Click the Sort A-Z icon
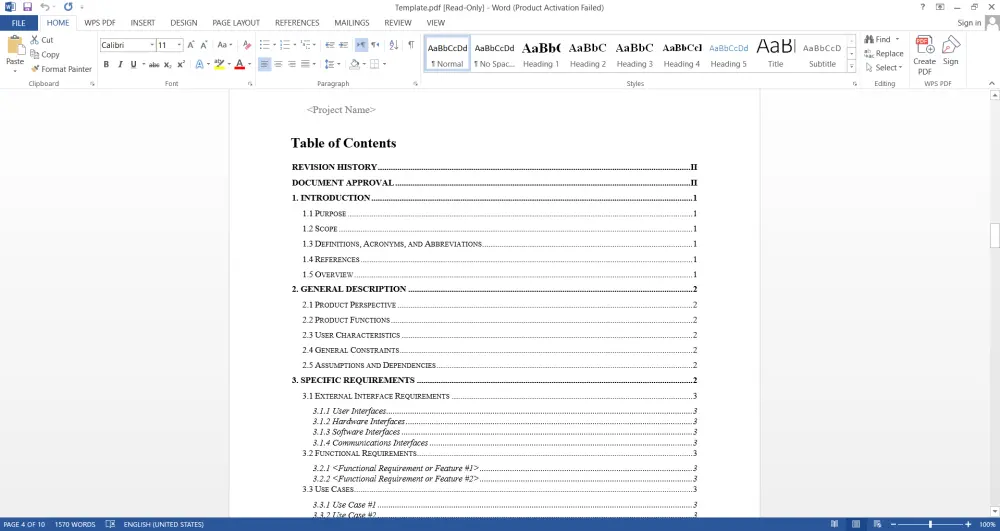The image size is (1000, 531). (x=393, y=45)
